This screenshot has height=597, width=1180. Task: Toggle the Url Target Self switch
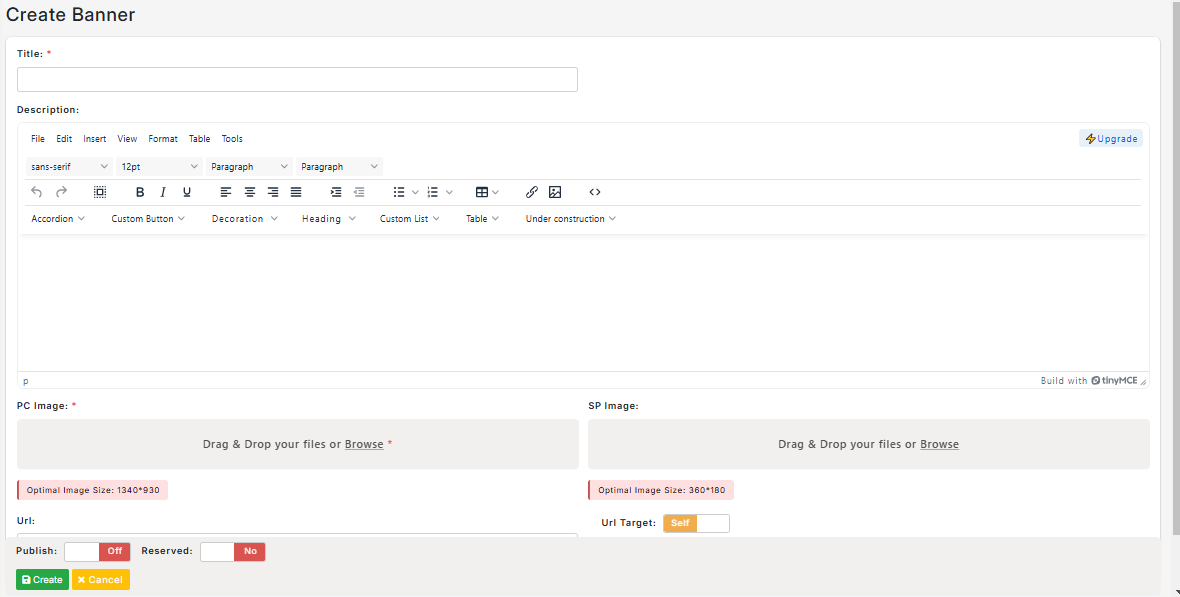(x=696, y=523)
